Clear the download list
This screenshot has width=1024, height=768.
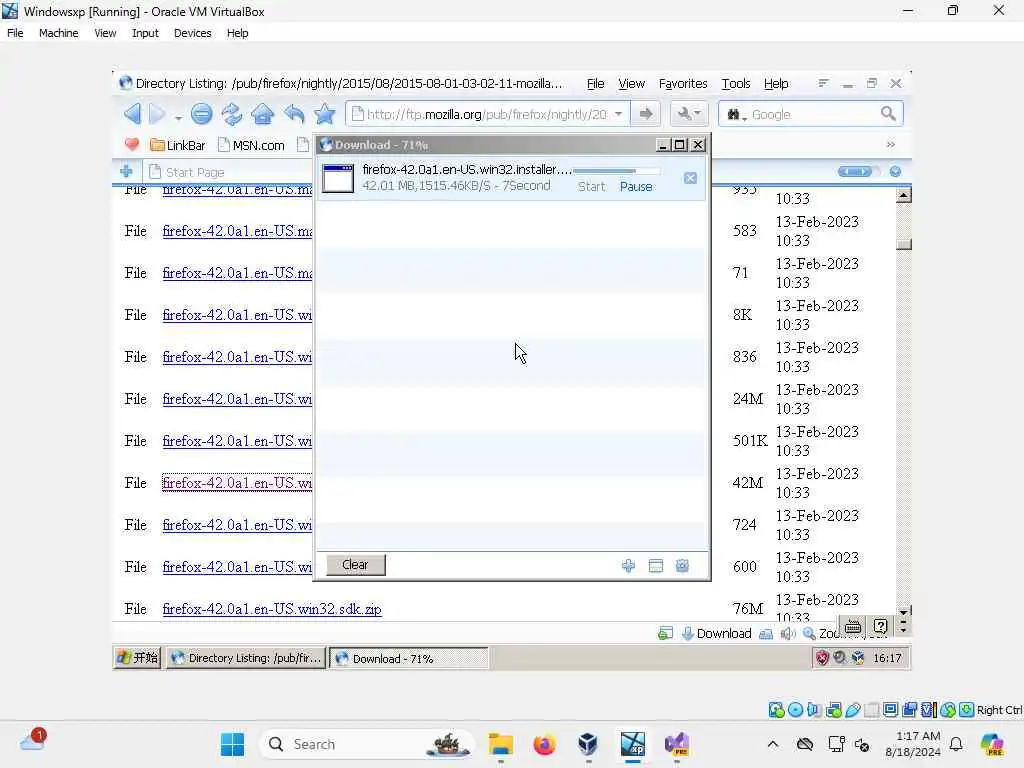coord(355,564)
